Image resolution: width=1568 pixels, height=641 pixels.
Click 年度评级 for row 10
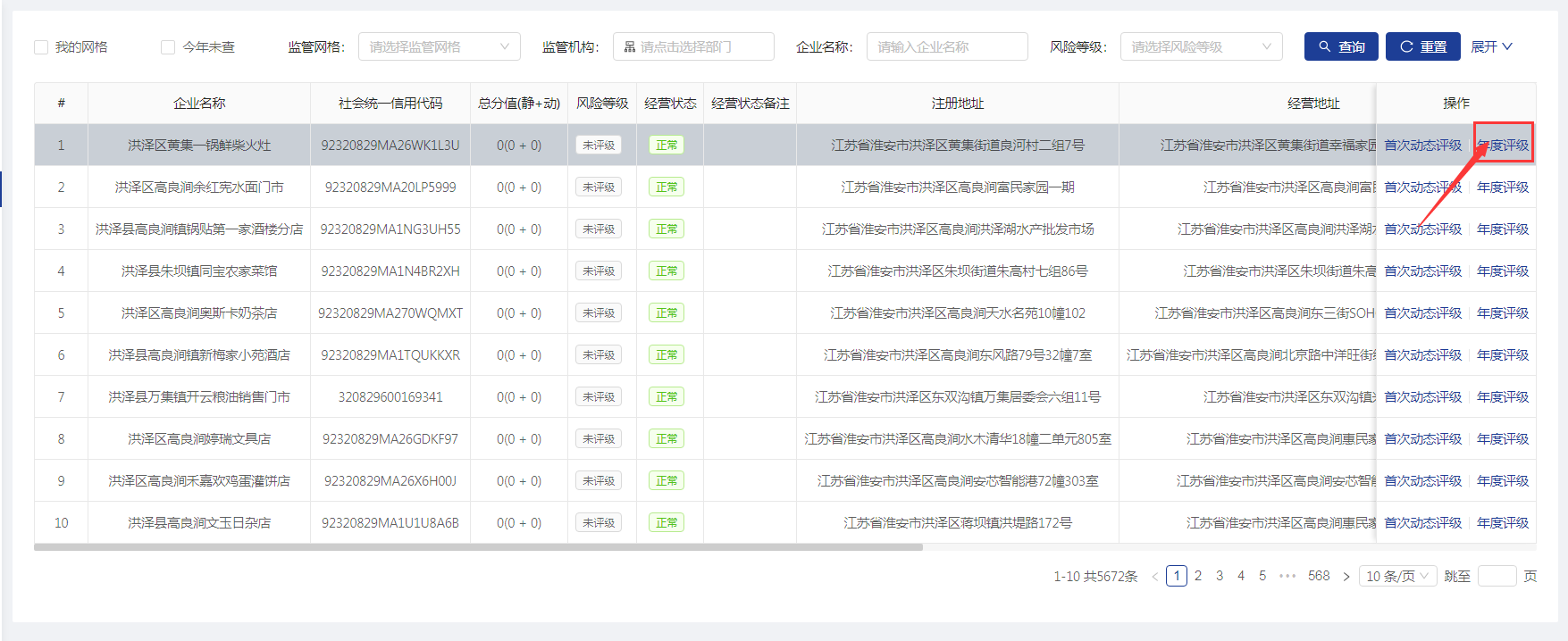coord(1503,523)
